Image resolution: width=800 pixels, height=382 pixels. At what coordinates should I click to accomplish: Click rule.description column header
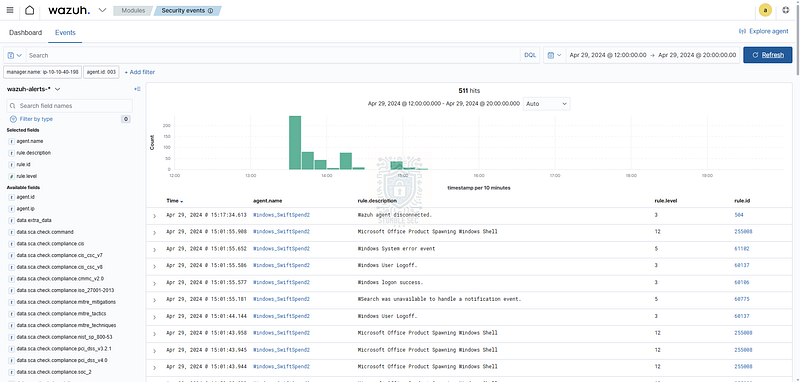pyautogui.click(x=377, y=201)
